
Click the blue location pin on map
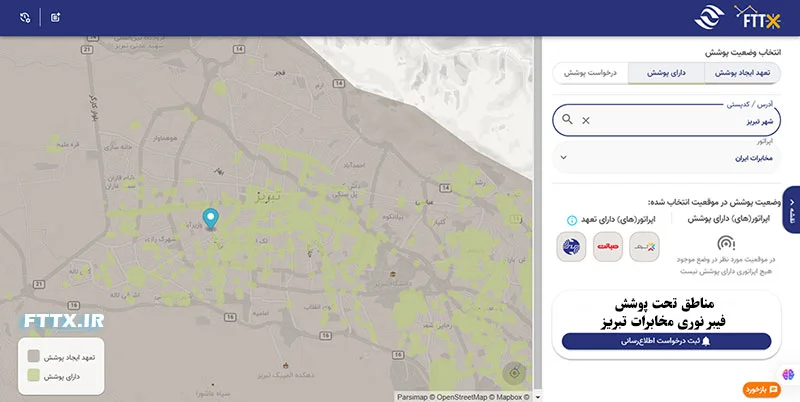point(210,219)
